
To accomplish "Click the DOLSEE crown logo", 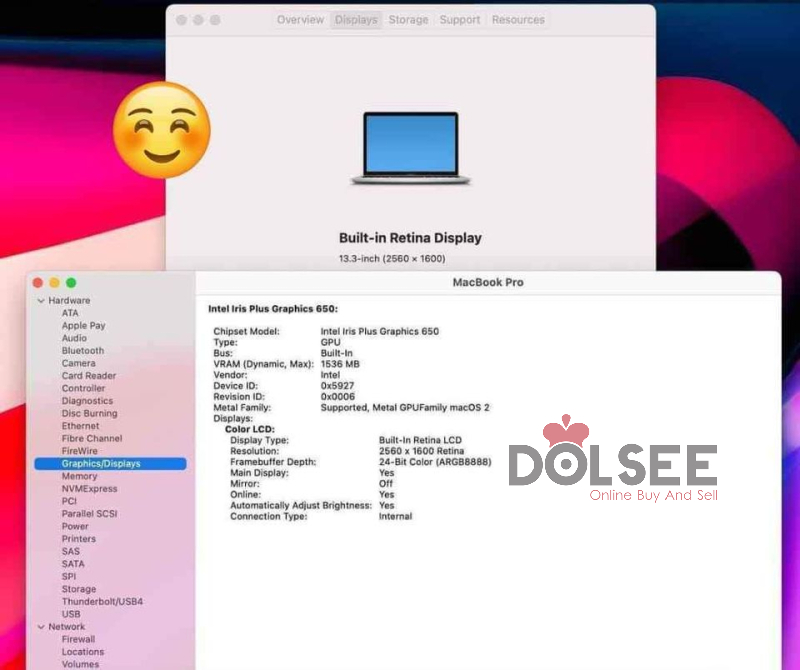I will [x=566, y=430].
